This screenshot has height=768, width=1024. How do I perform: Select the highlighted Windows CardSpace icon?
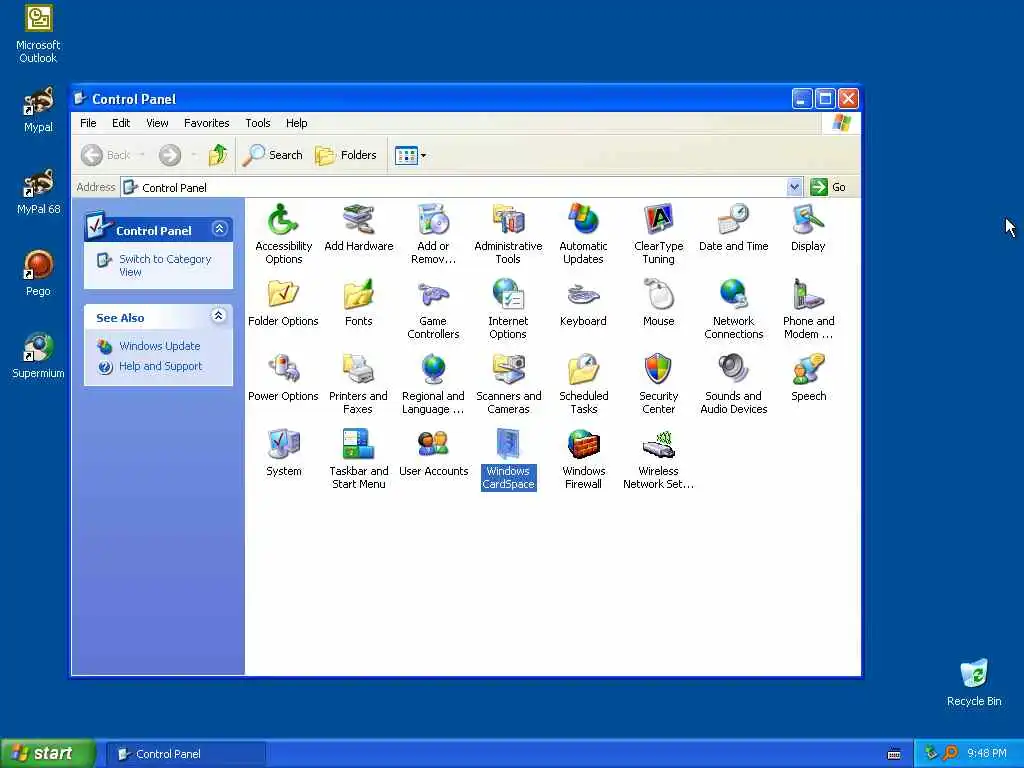tap(508, 458)
